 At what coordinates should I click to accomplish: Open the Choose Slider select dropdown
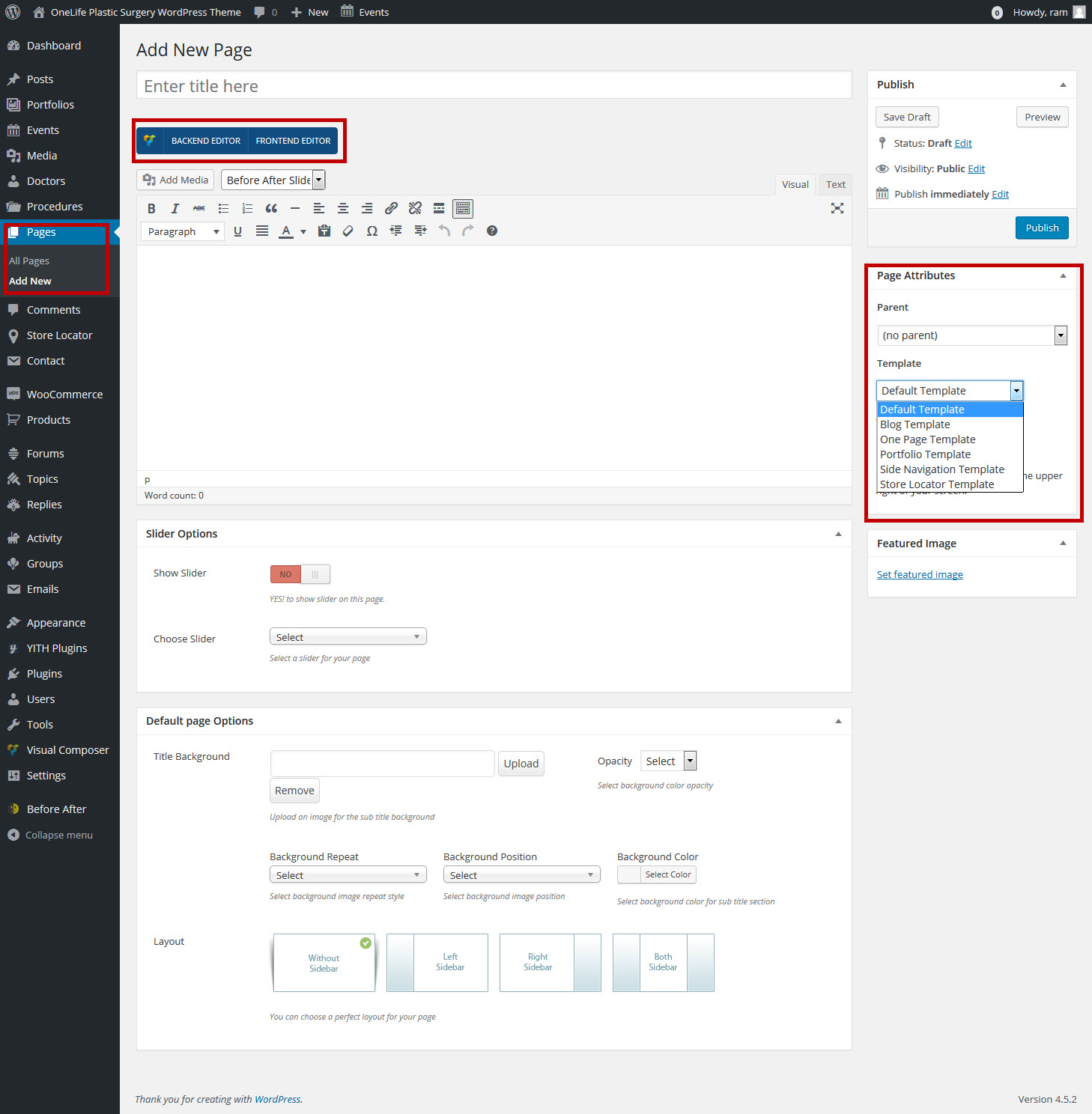(347, 636)
